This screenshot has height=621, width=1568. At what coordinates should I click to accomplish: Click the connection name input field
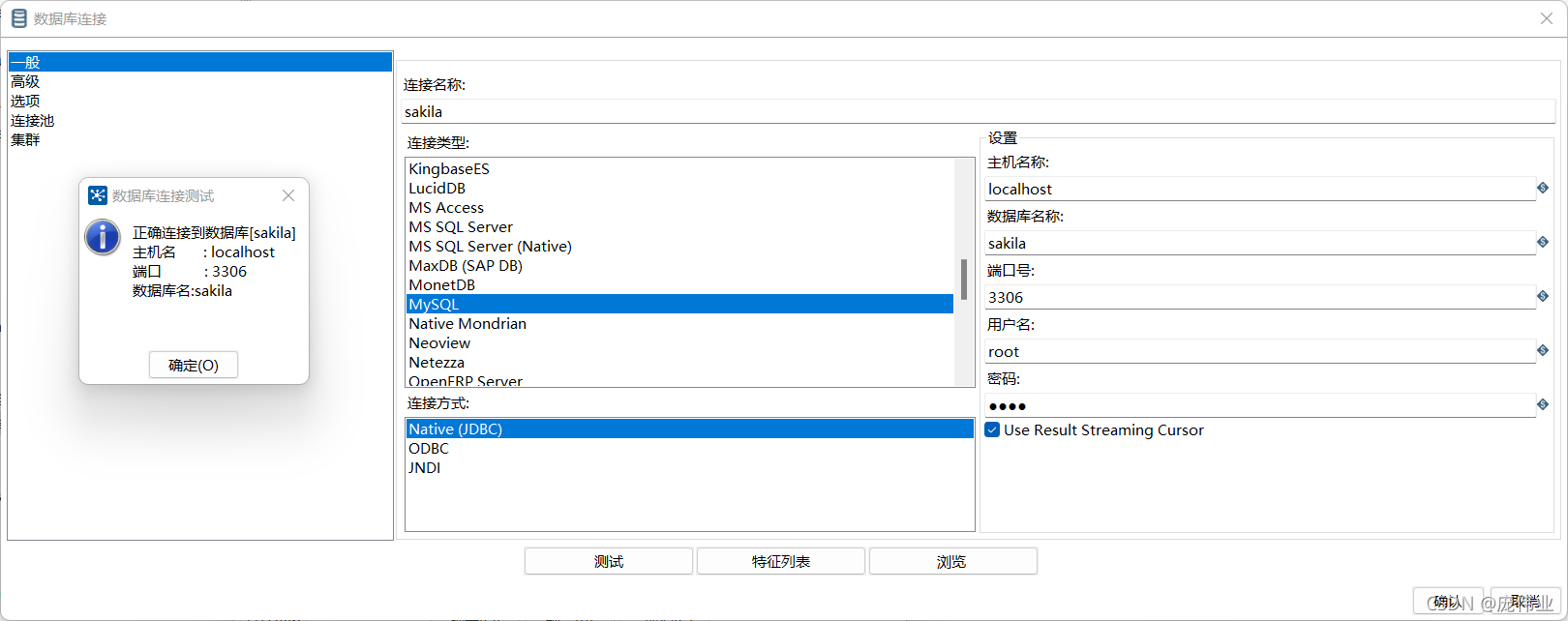tap(978, 111)
